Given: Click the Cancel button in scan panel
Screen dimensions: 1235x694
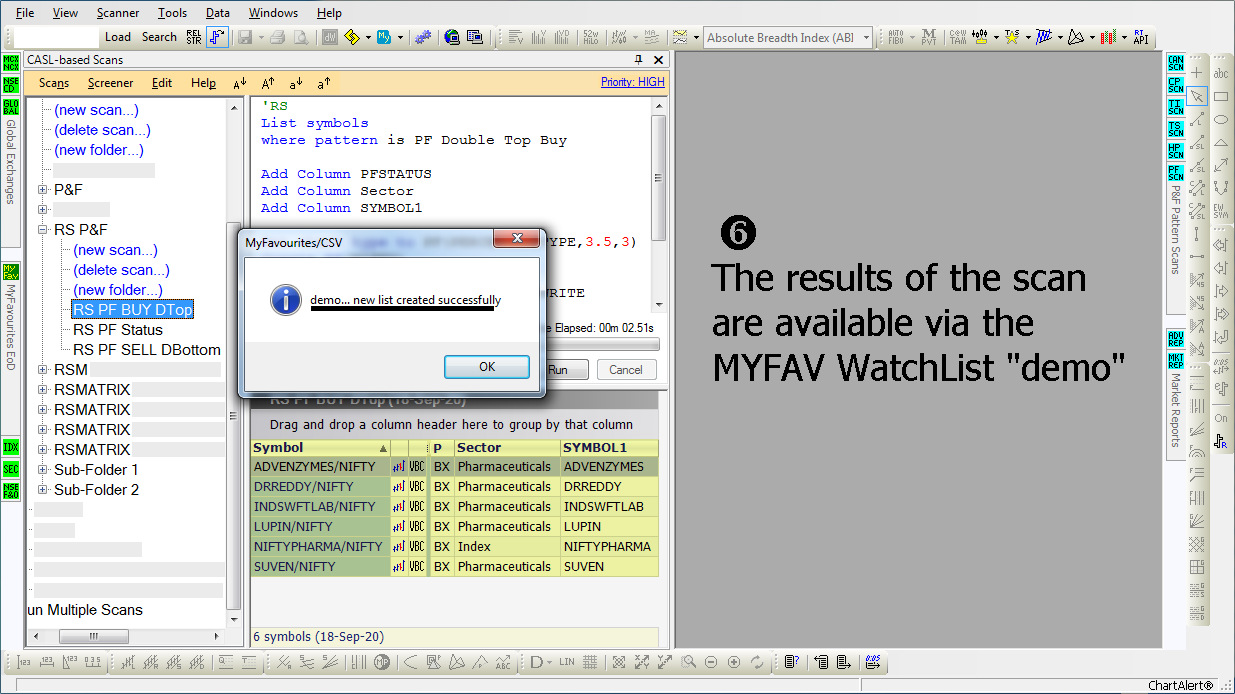Looking at the screenshot, I should 626,370.
